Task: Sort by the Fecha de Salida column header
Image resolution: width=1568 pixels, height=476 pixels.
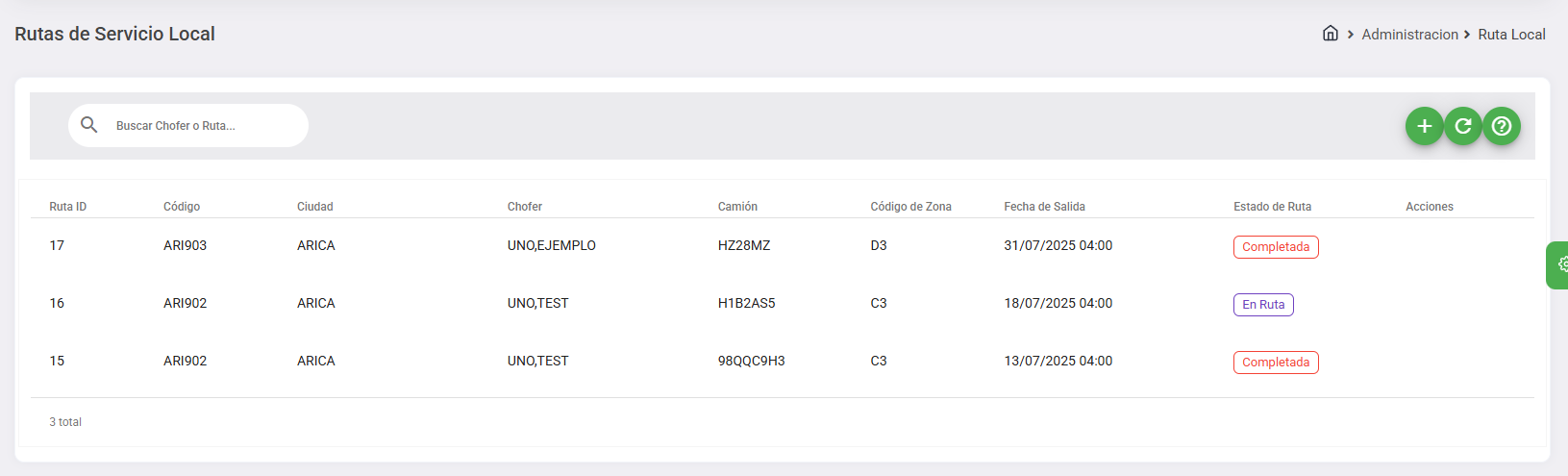Action: (1044, 207)
